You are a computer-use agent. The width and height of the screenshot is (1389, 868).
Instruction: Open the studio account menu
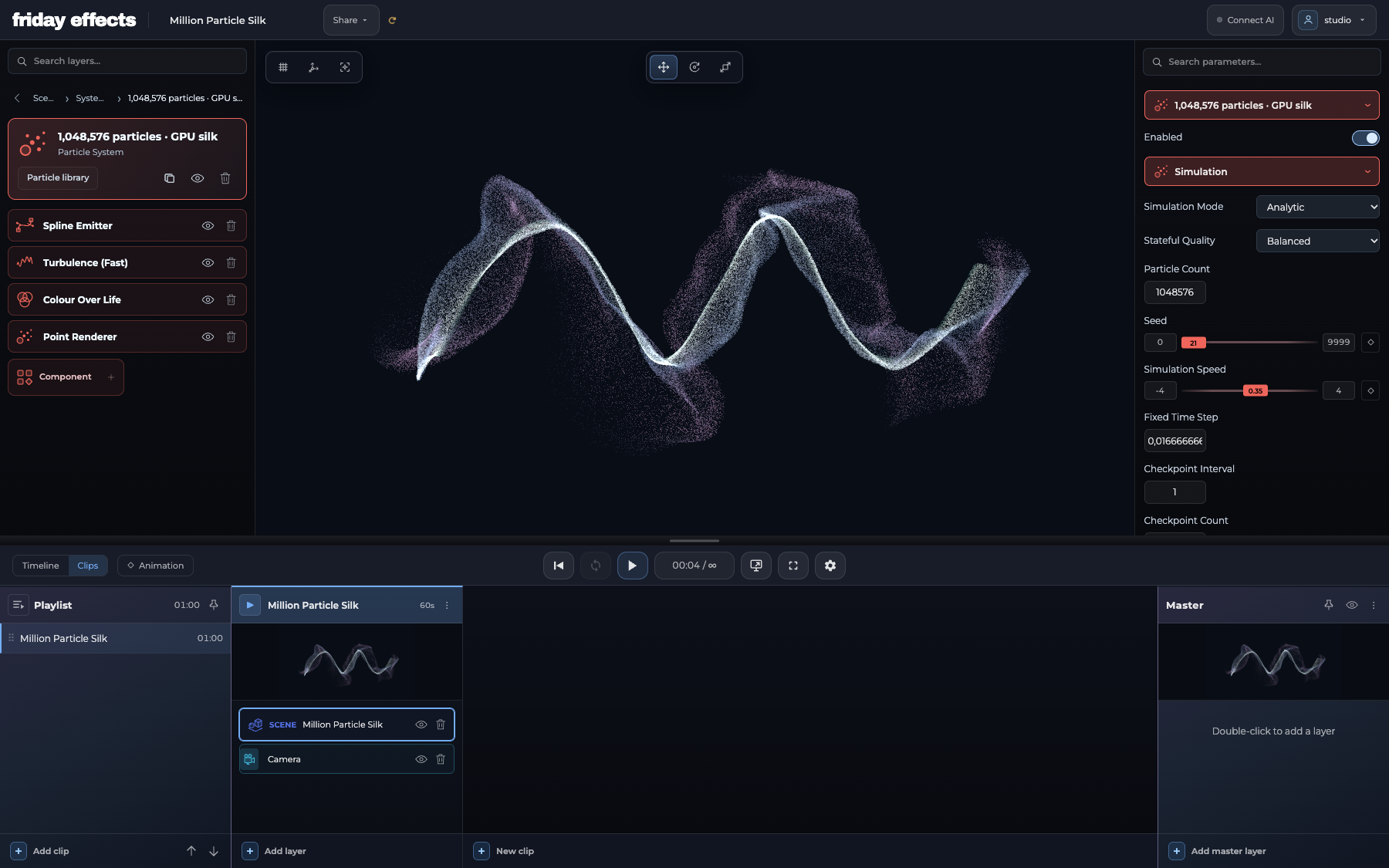coord(1333,20)
